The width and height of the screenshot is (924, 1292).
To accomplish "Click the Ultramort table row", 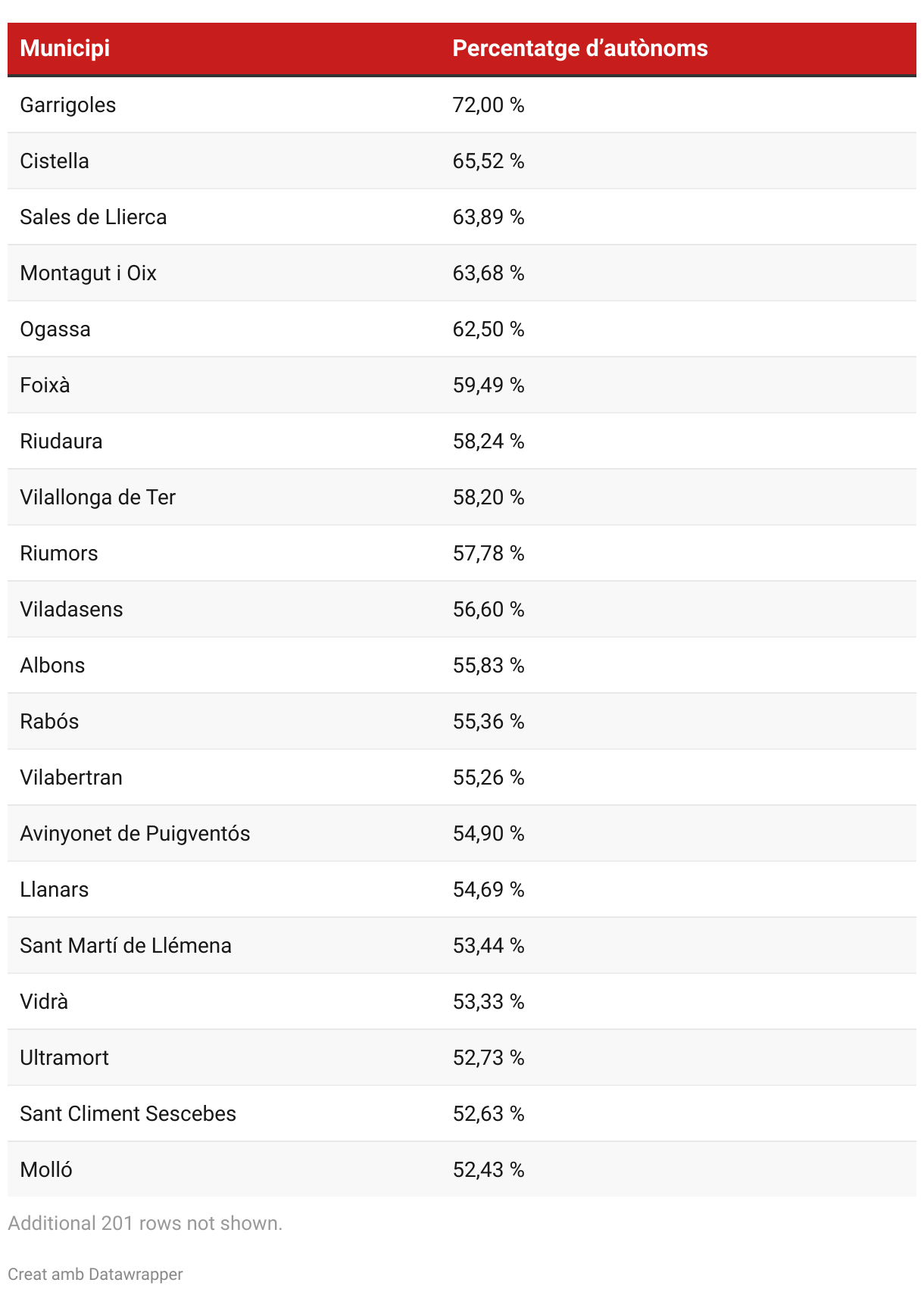I will 64,1058.
